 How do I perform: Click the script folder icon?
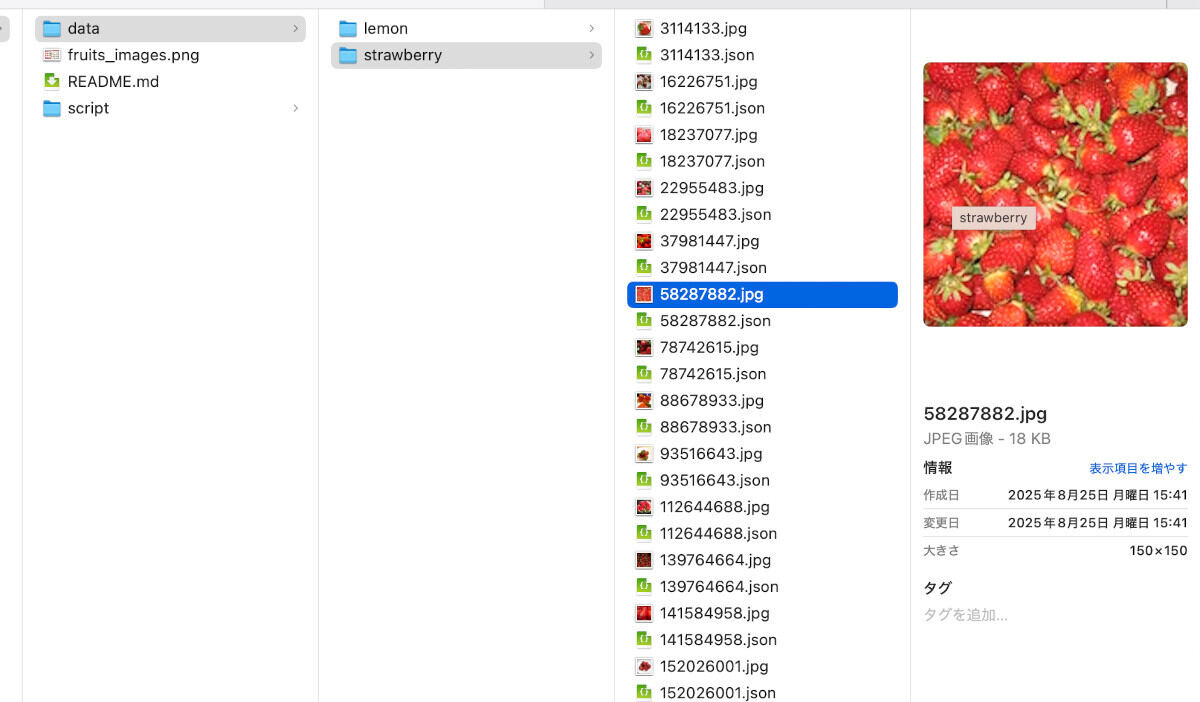tap(52, 108)
